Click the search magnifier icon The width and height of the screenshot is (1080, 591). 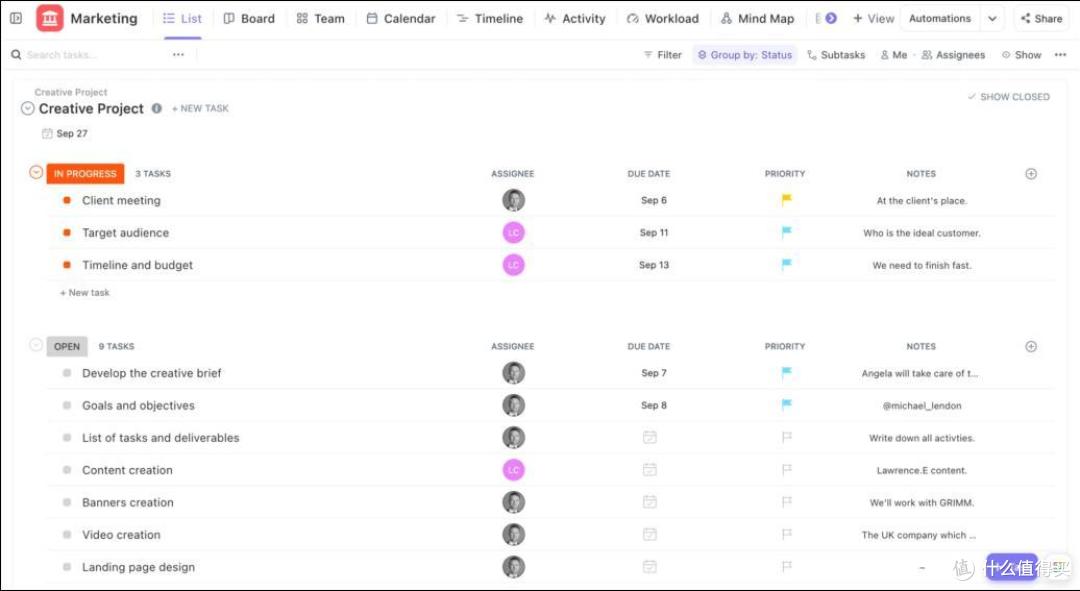(x=16, y=54)
